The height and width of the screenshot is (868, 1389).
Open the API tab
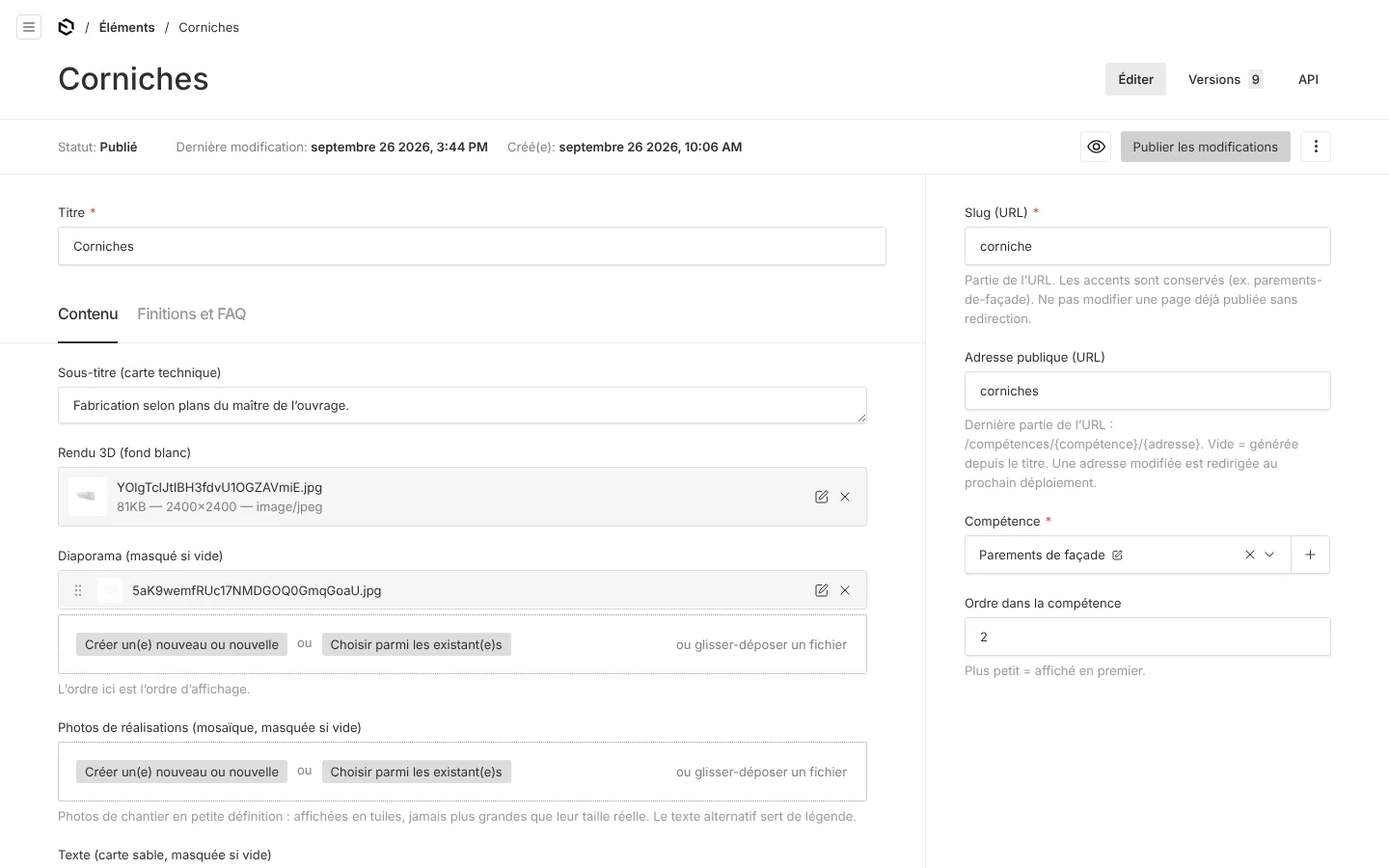pyautogui.click(x=1308, y=79)
